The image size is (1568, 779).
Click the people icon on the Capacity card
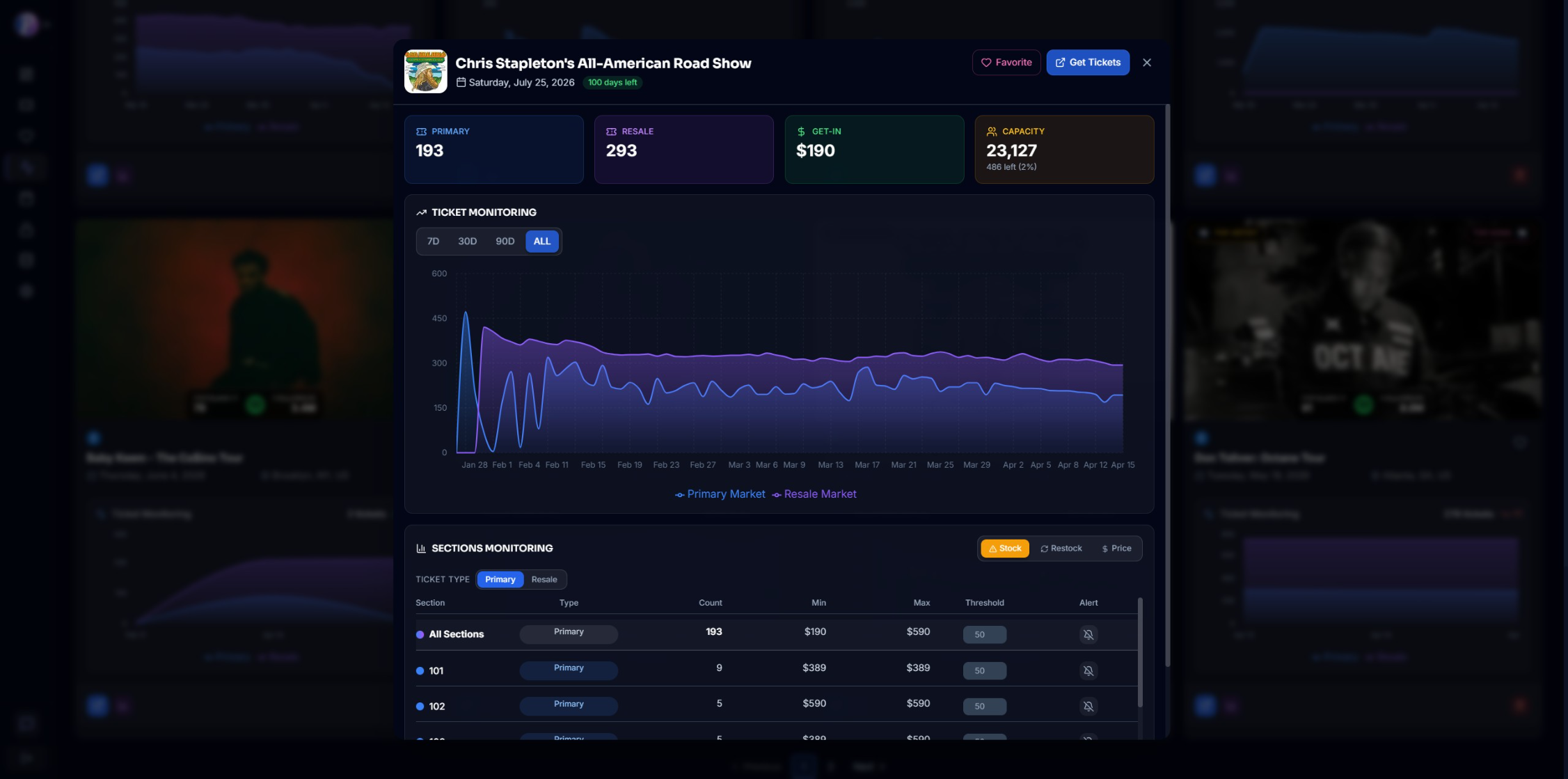(x=992, y=131)
